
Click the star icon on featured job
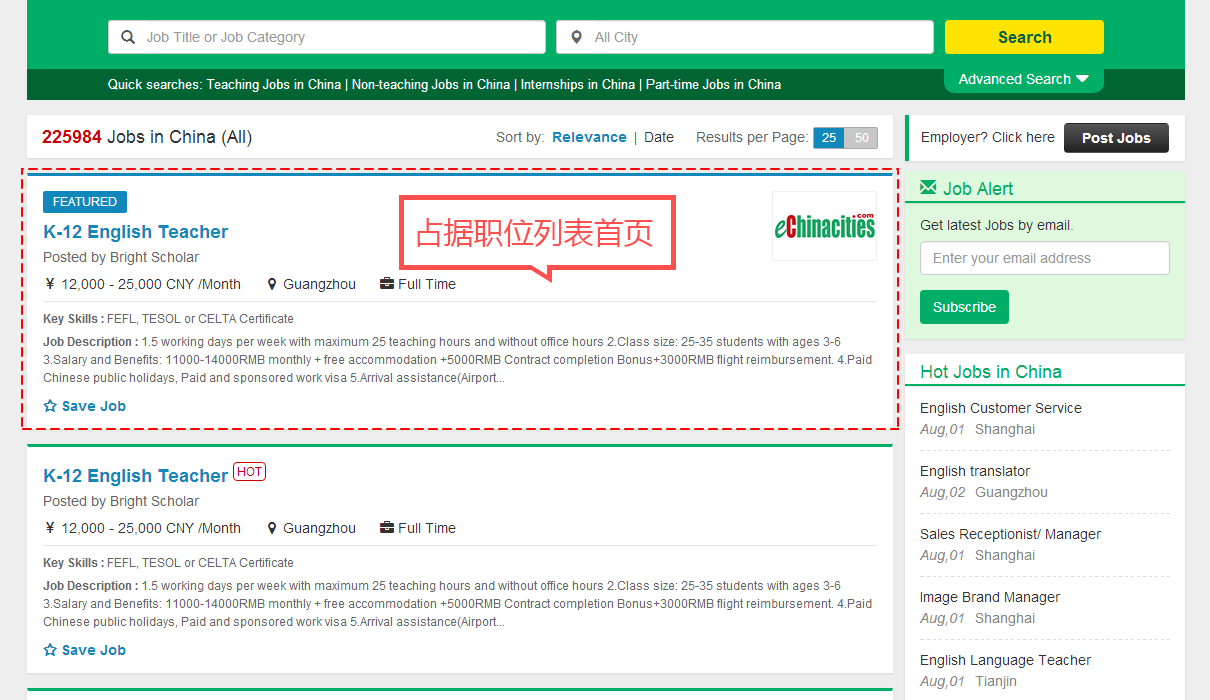pos(50,406)
